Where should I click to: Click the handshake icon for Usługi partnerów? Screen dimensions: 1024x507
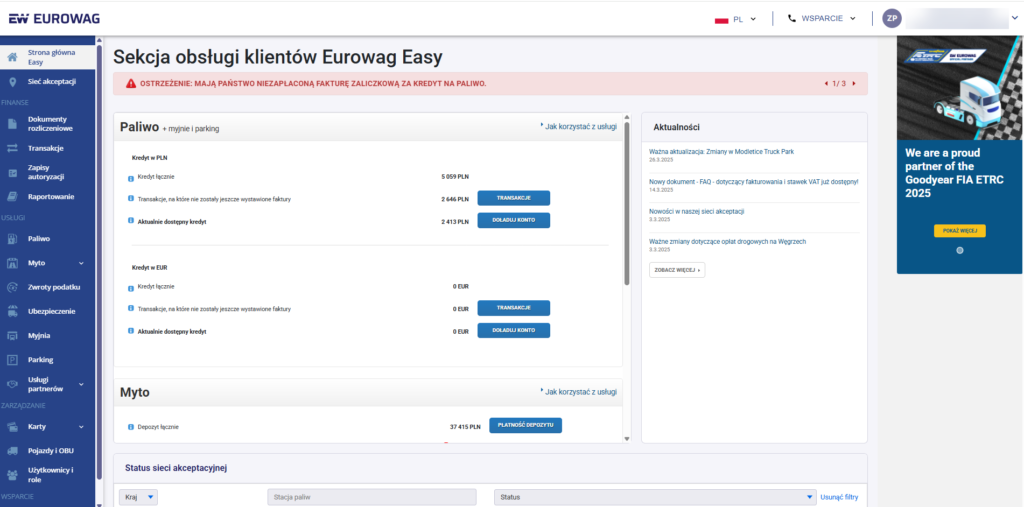pos(12,384)
